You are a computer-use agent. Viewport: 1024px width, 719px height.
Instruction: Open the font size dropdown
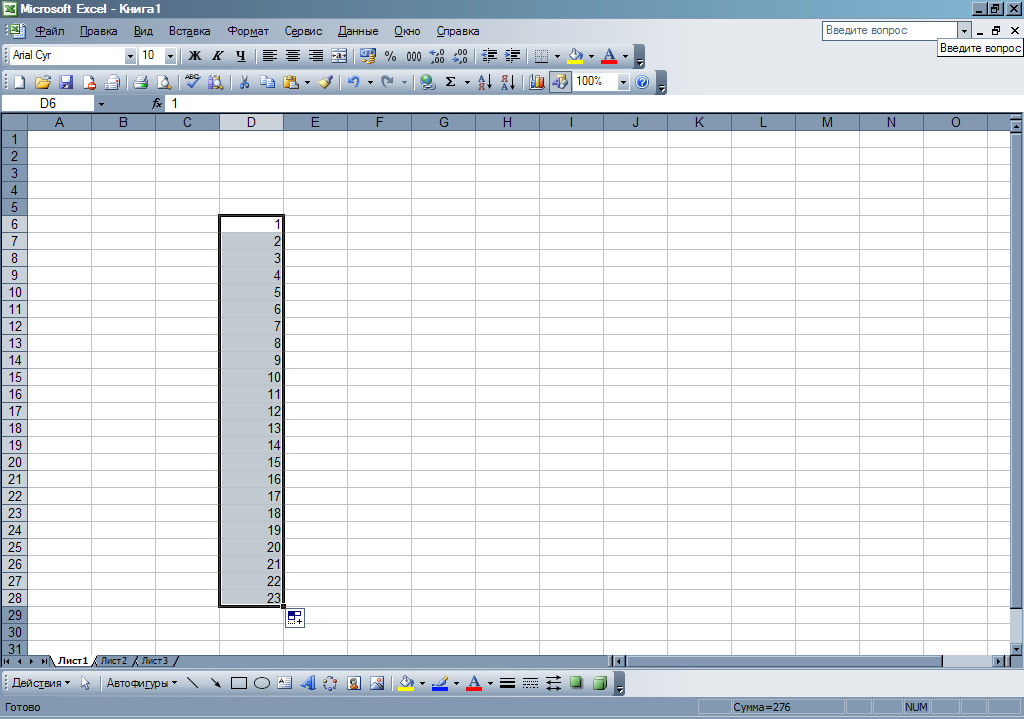click(170, 56)
